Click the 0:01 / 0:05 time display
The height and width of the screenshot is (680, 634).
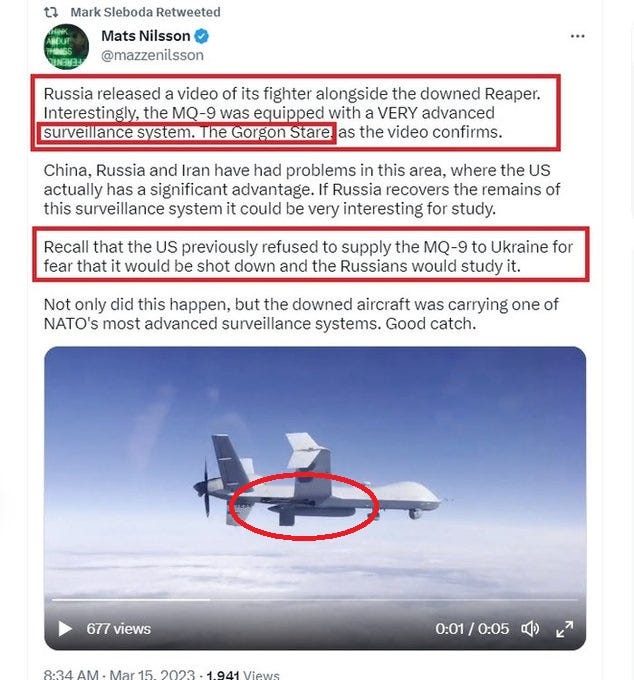[x=472, y=629]
